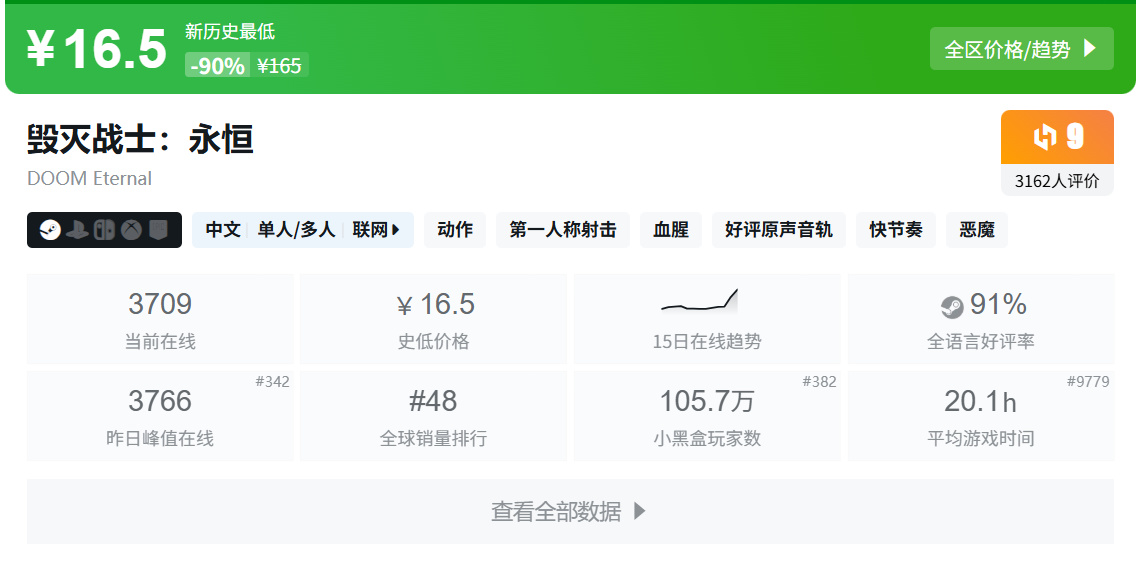Screen dimensions: 1141x565
Task: Click the struck-through ¥165 original price
Action: pos(279,66)
